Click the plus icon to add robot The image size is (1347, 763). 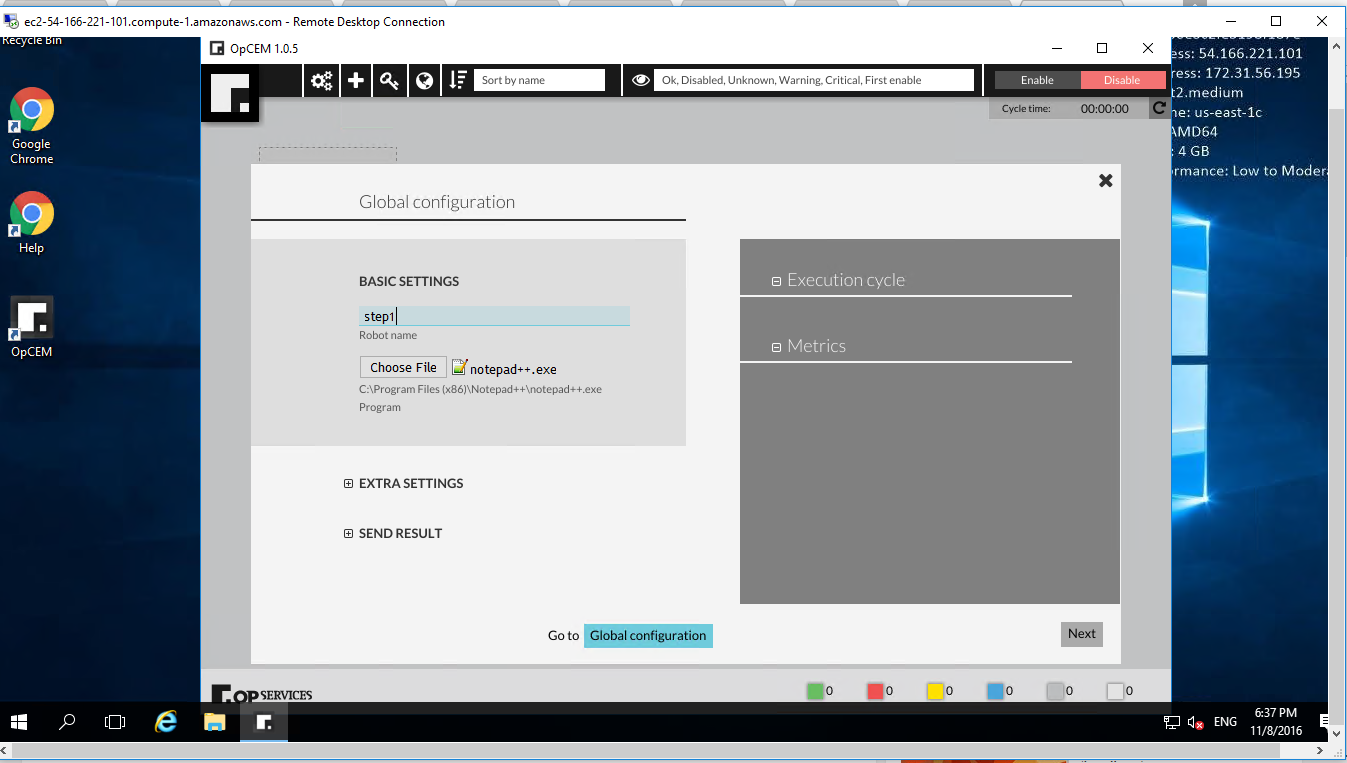pos(356,81)
